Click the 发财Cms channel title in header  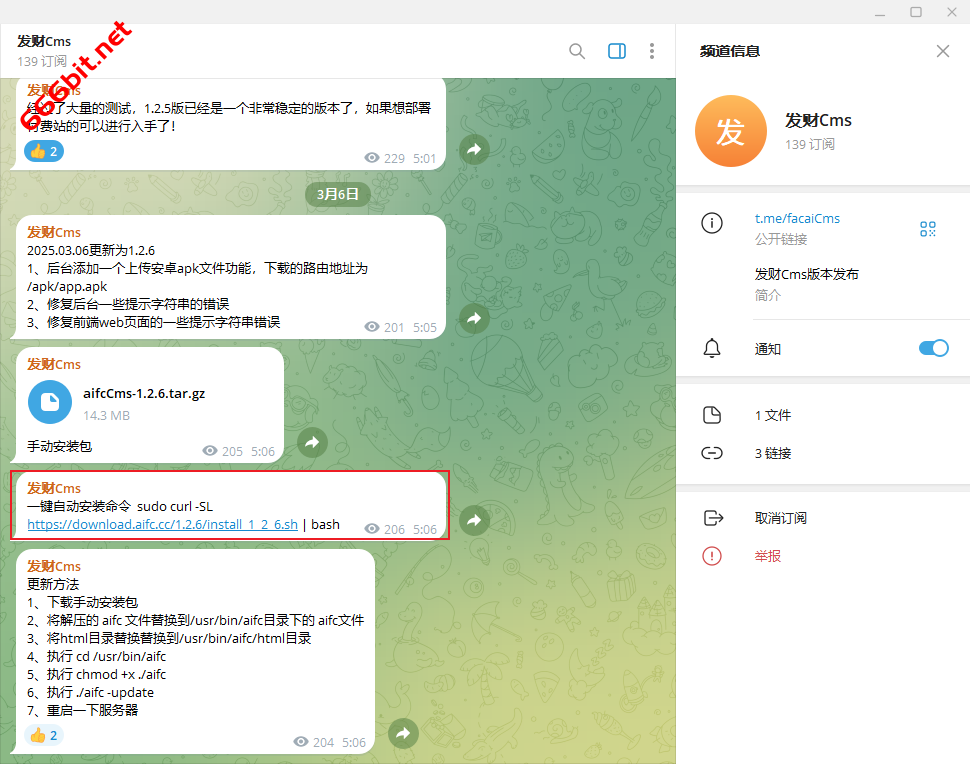coord(44,41)
